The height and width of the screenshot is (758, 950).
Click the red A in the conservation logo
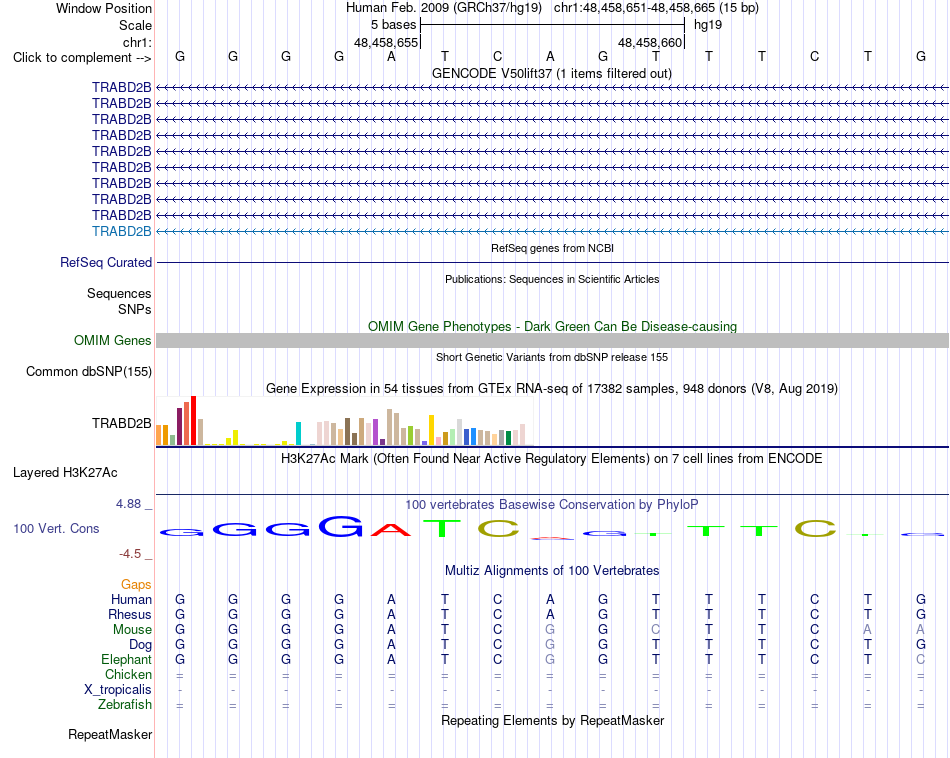pyautogui.click(x=391, y=530)
